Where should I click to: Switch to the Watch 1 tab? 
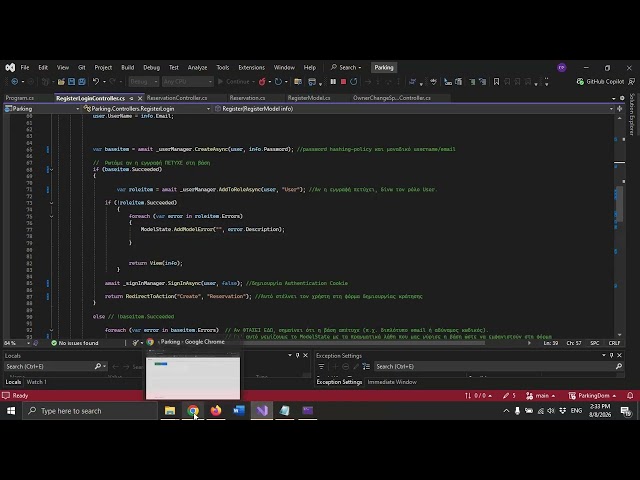tap(36, 382)
